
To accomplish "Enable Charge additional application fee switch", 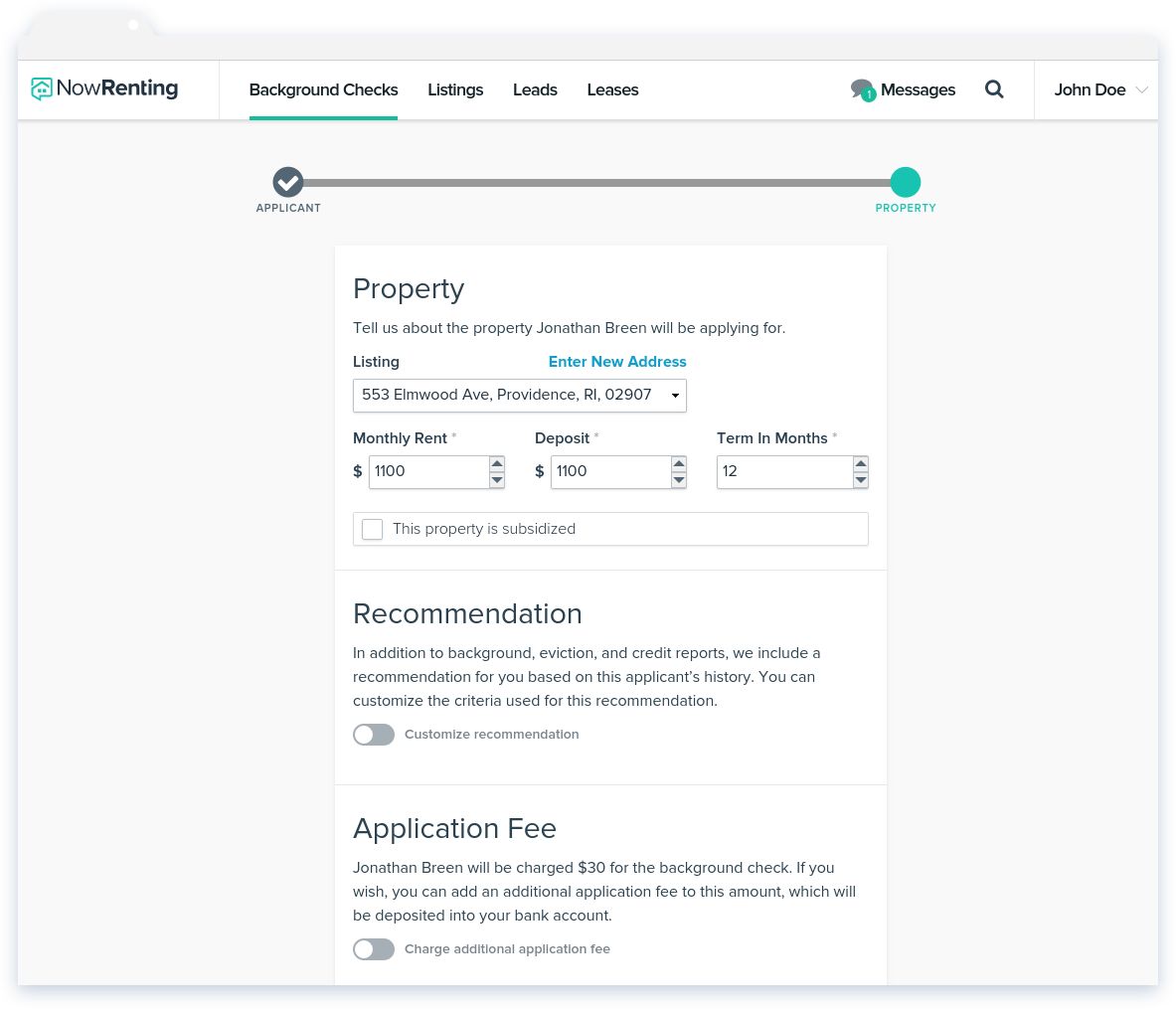I will tap(374, 949).
